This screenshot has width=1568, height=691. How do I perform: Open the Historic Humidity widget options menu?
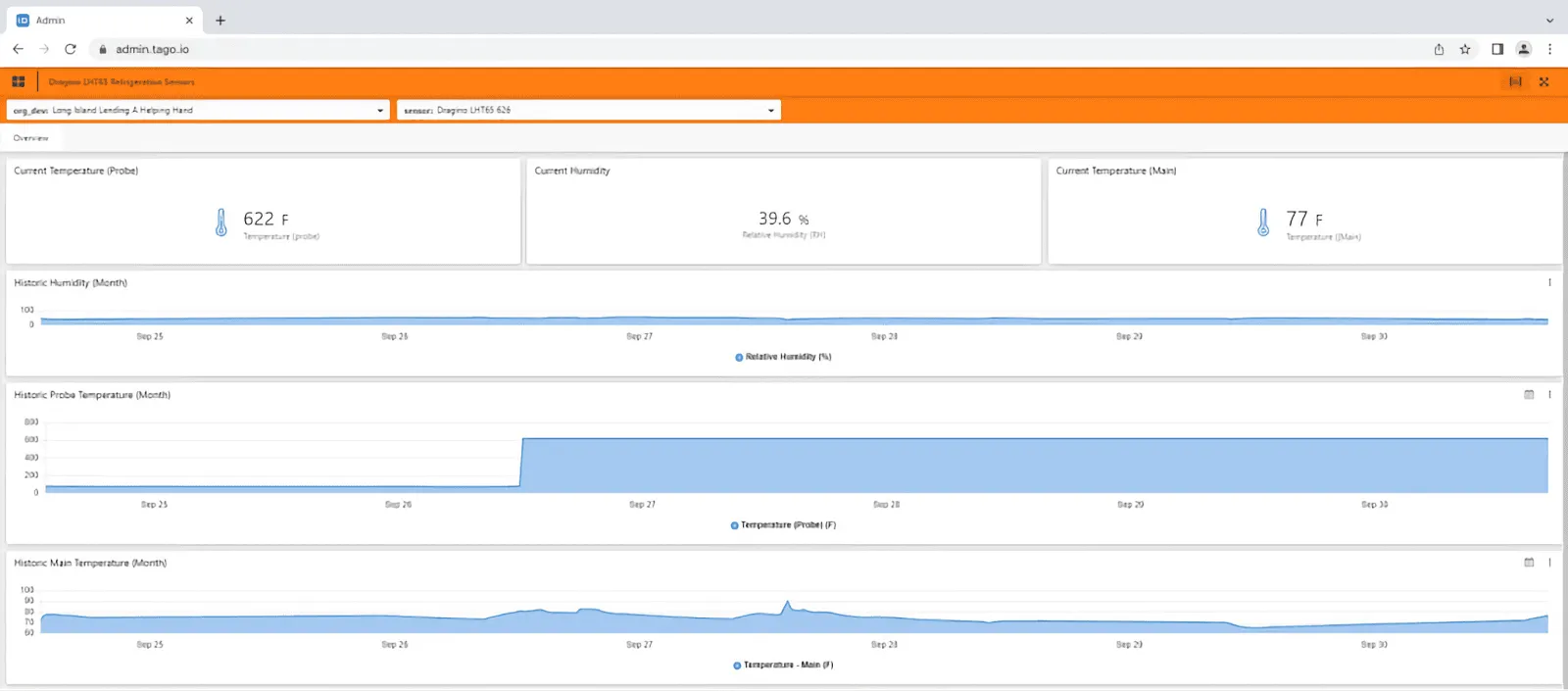[x=1549, y=282]
